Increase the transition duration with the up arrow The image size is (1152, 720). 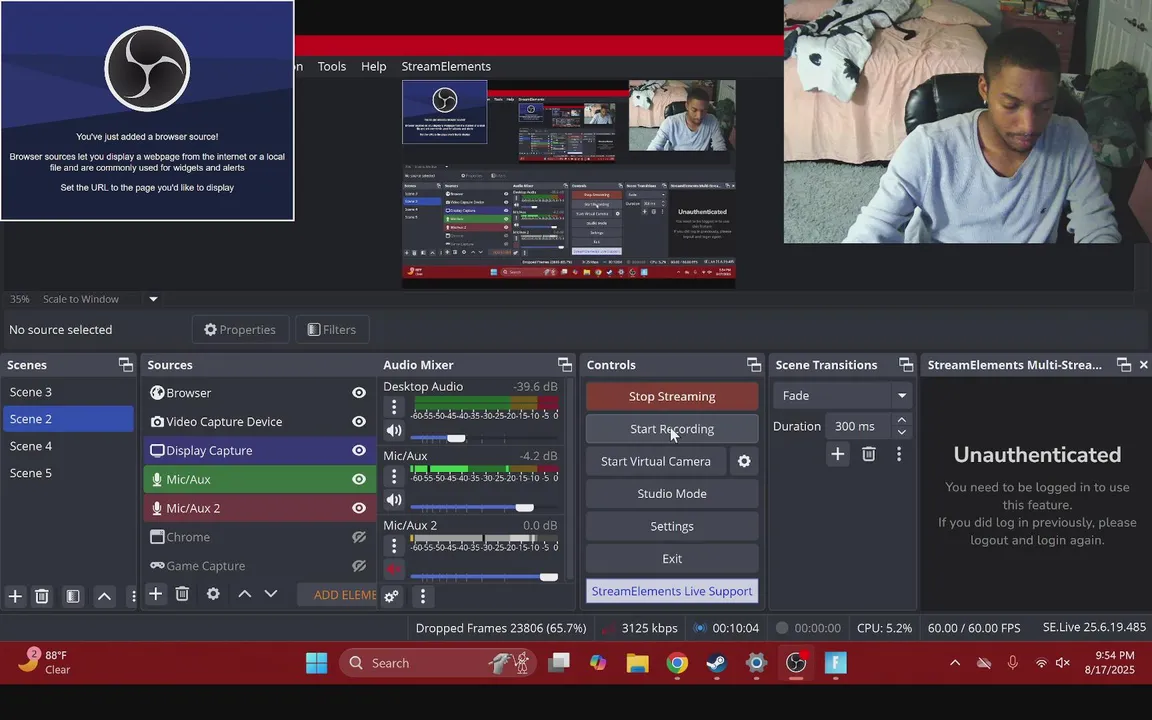(901, 420)
